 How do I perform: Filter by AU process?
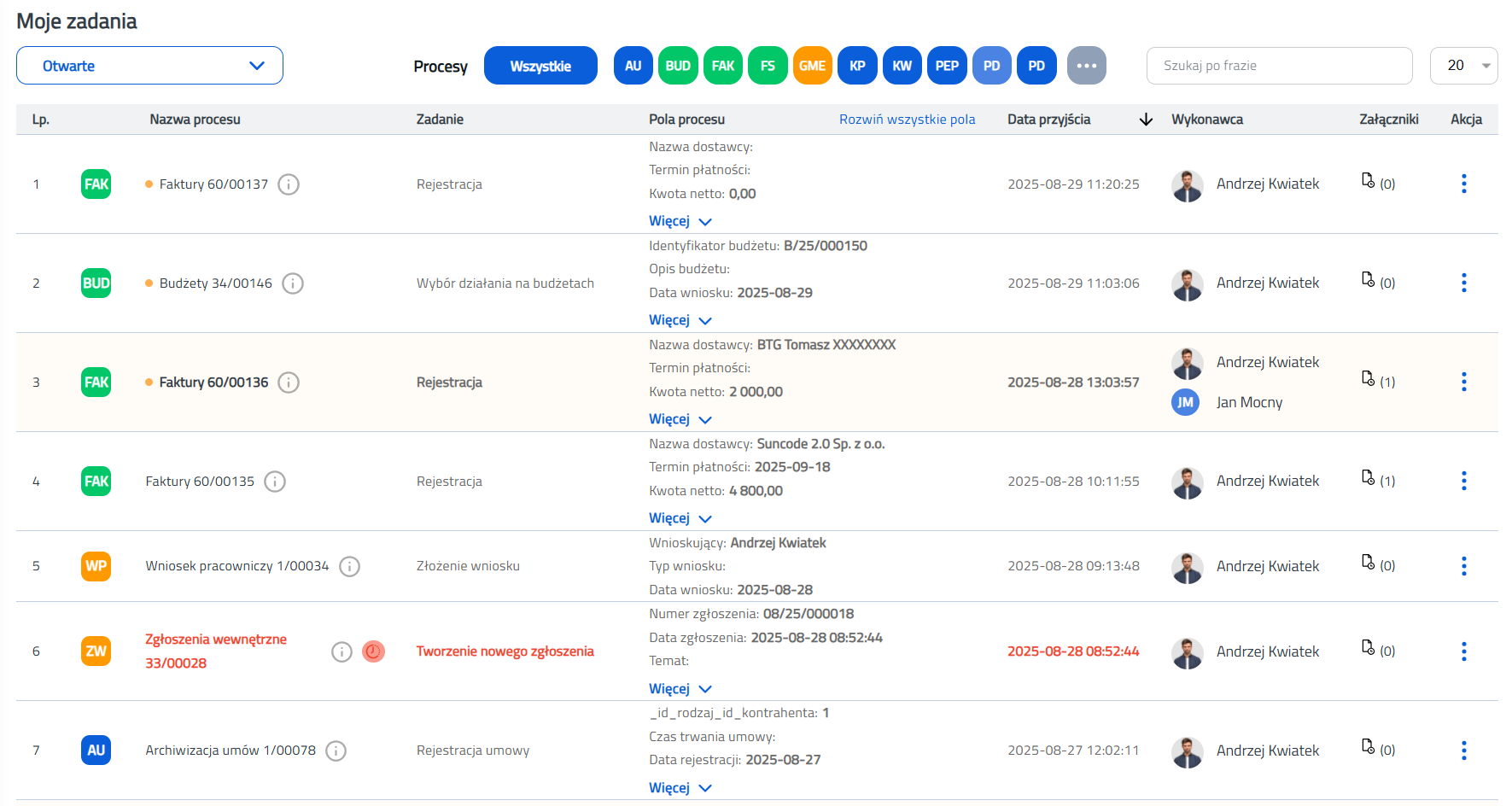pos(633,66)
